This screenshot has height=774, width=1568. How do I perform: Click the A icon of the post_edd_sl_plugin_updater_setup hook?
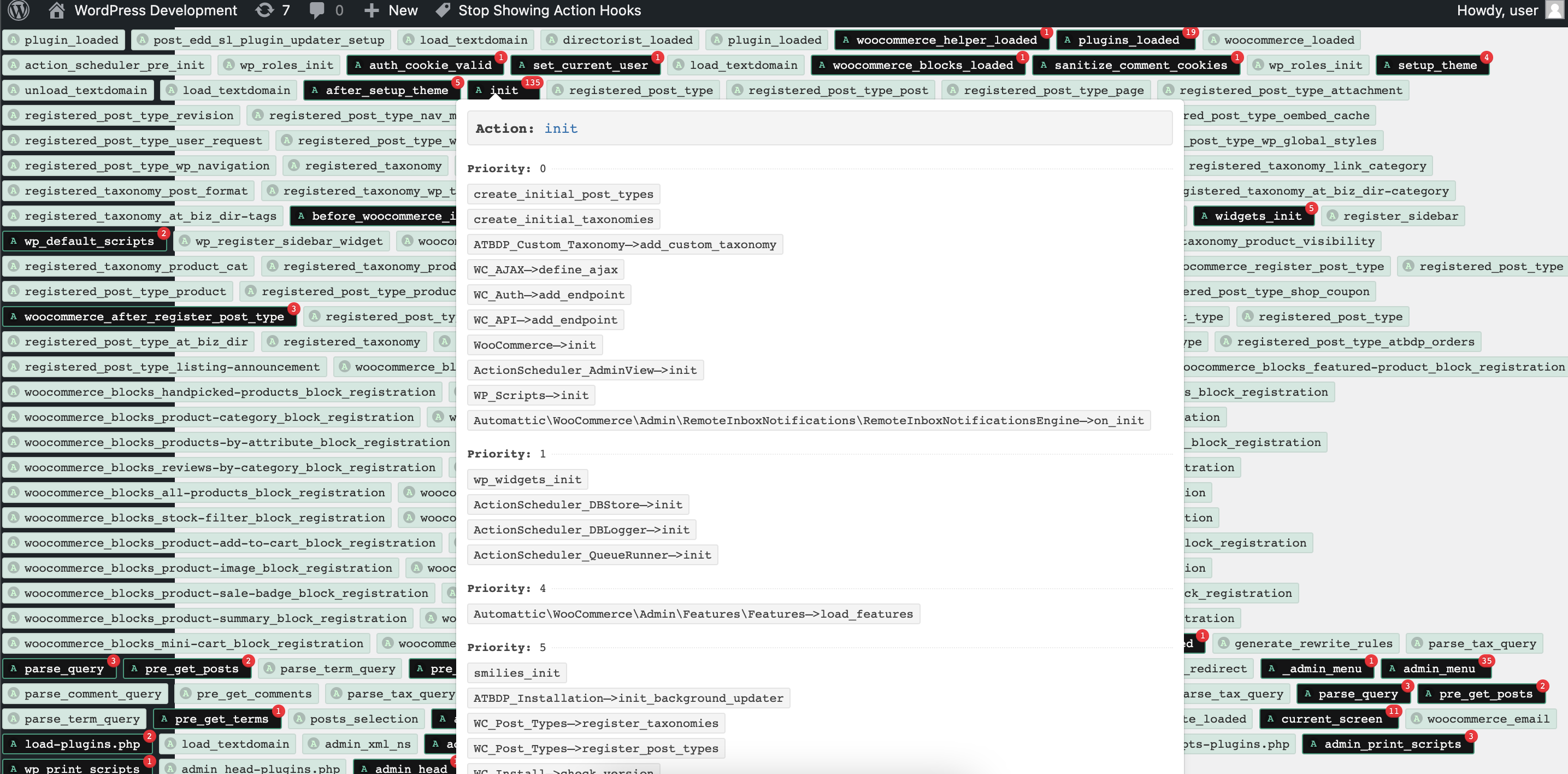pyautogui.click(x=143, y=39)
